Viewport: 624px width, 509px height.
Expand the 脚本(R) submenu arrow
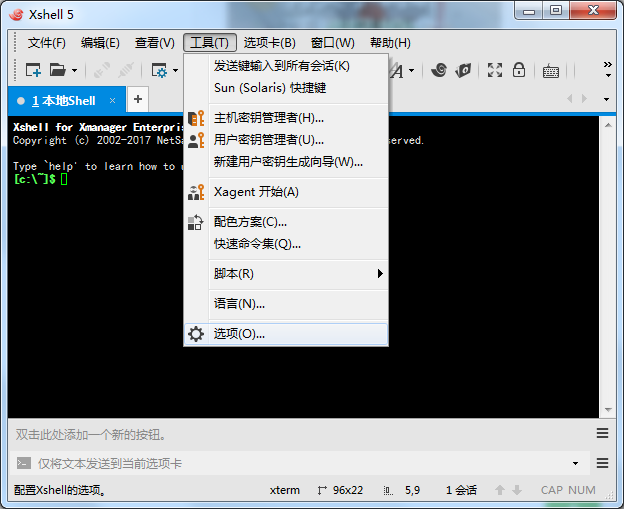click(x=380, y=273)
